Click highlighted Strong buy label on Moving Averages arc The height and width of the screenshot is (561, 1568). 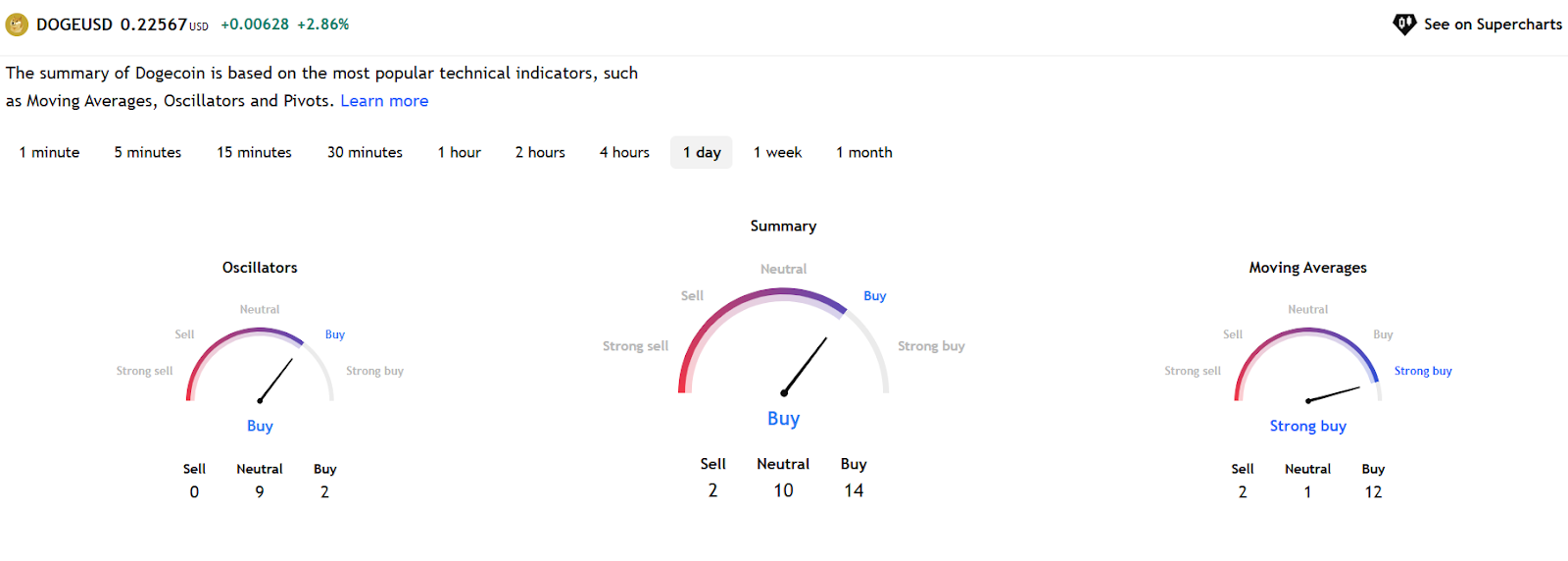pos(1423,371)
